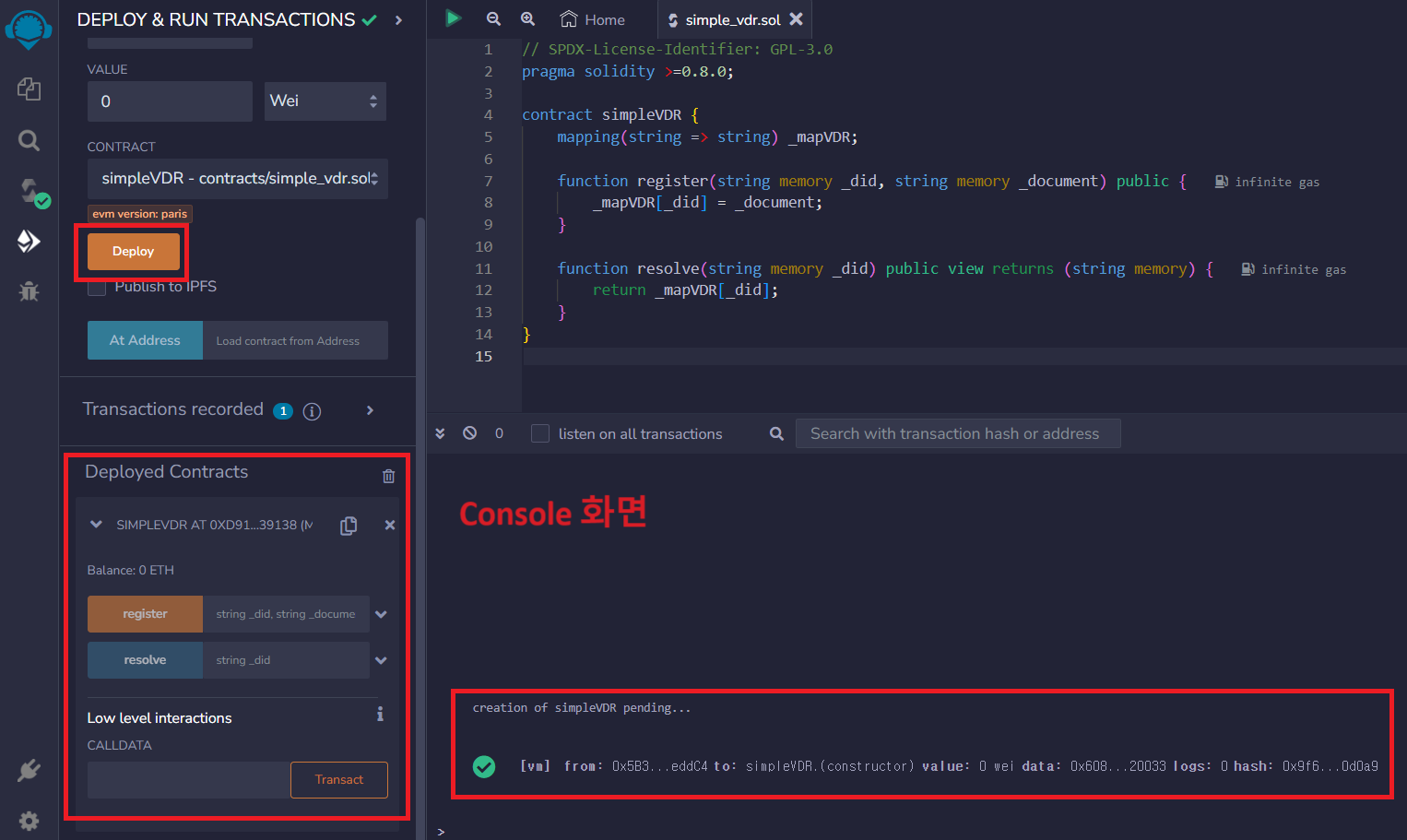This screenshot has width=1407, height=840.
Task: Click the evm version: paris badge
Action: click(140, 214)
